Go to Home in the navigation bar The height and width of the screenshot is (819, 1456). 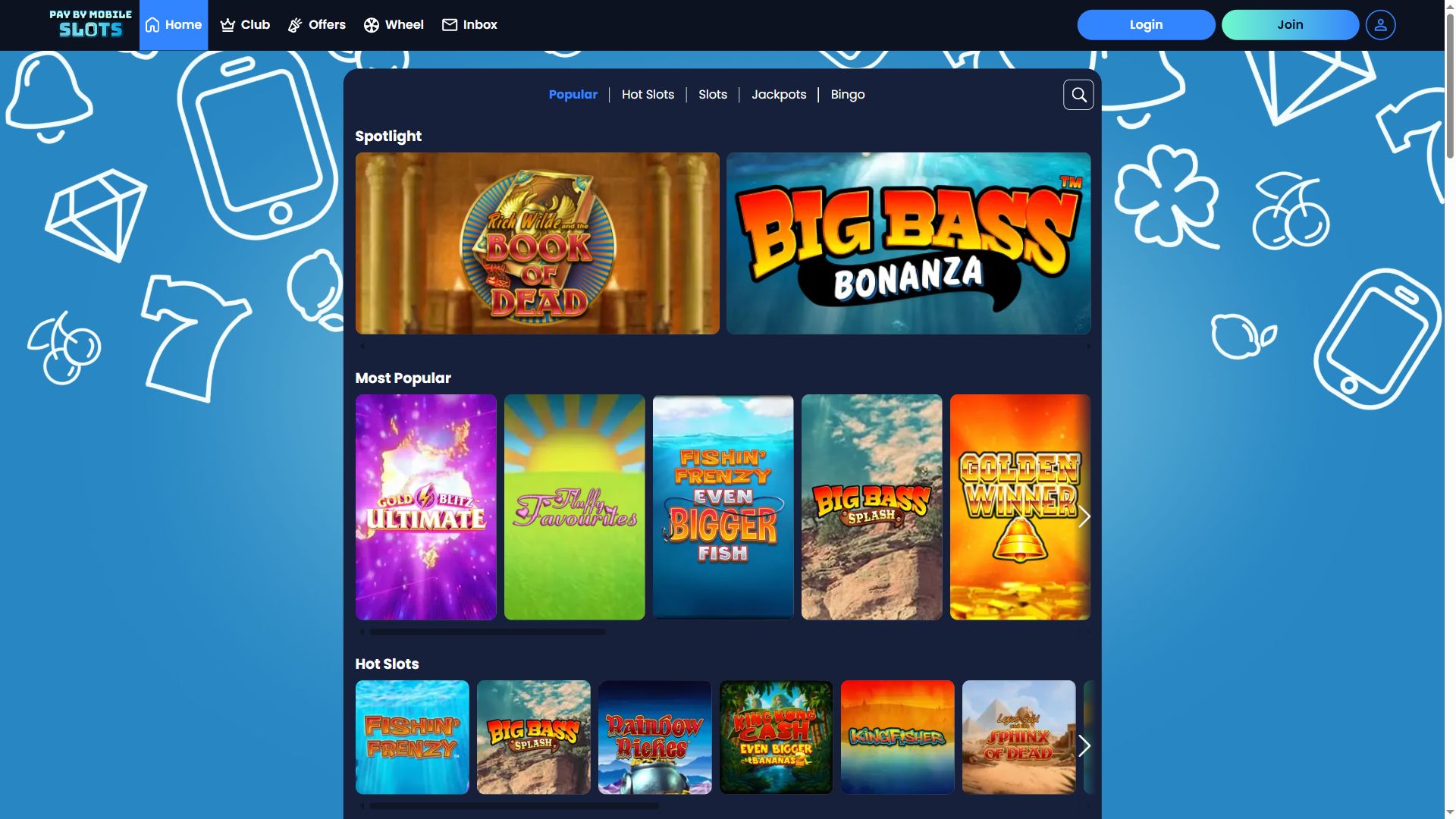pyautogui.click(x=174, y=25)
